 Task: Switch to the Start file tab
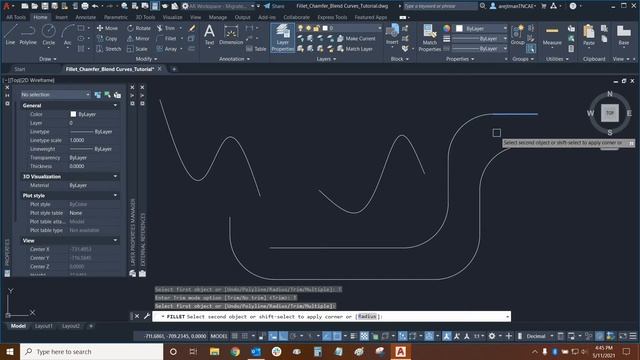click(x=20, y=69)
